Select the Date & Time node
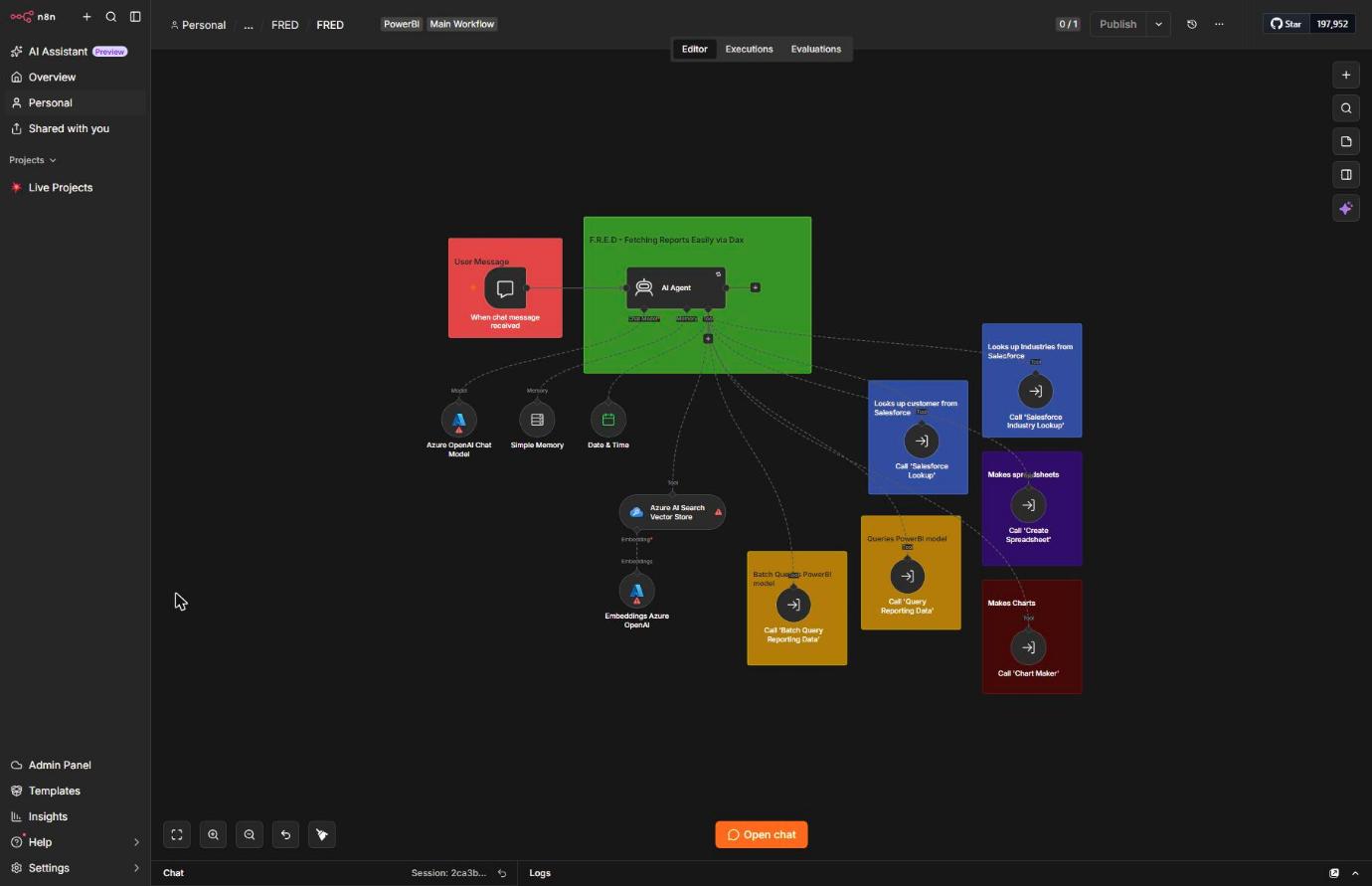The width and height of the screenshot is (1372, 886). (608, 420)
